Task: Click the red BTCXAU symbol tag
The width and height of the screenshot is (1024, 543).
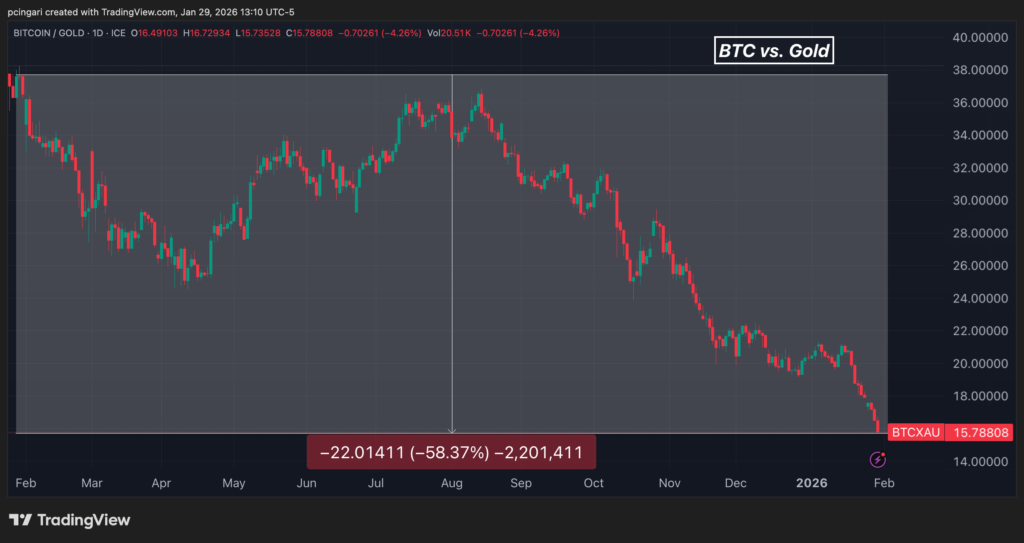Action: point(915,433)
